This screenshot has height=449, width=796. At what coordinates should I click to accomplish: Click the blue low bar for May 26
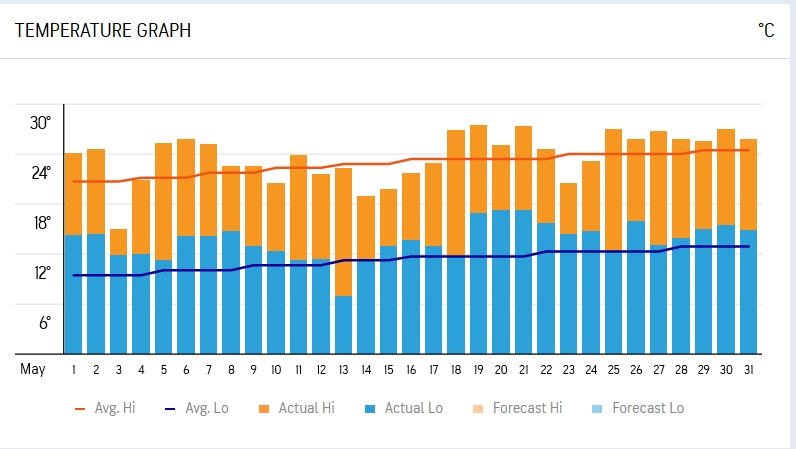pyautogui.click(x=636, y=286)
